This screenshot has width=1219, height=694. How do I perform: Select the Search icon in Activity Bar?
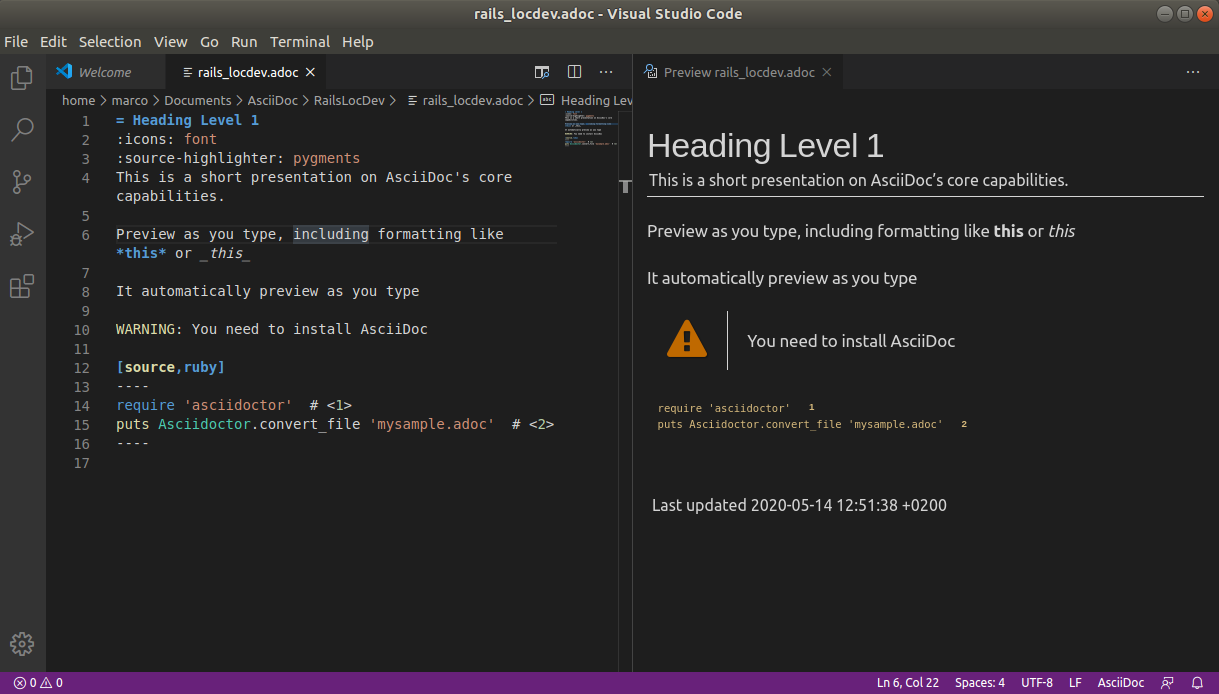21,129
